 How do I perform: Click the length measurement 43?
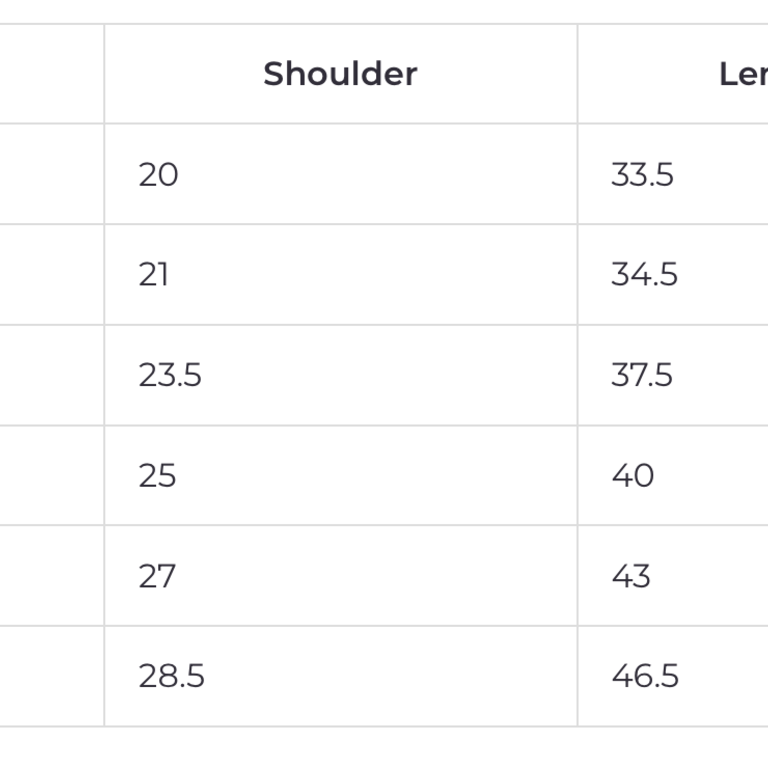point(631,576)
